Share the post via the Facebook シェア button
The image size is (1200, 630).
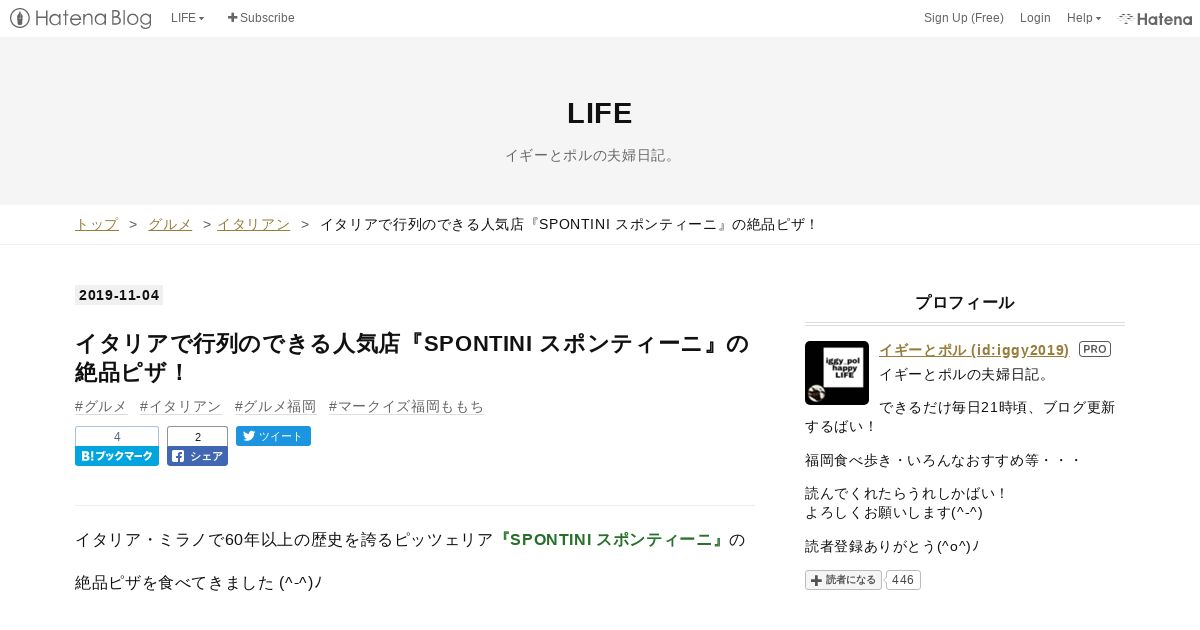point(197,455)
